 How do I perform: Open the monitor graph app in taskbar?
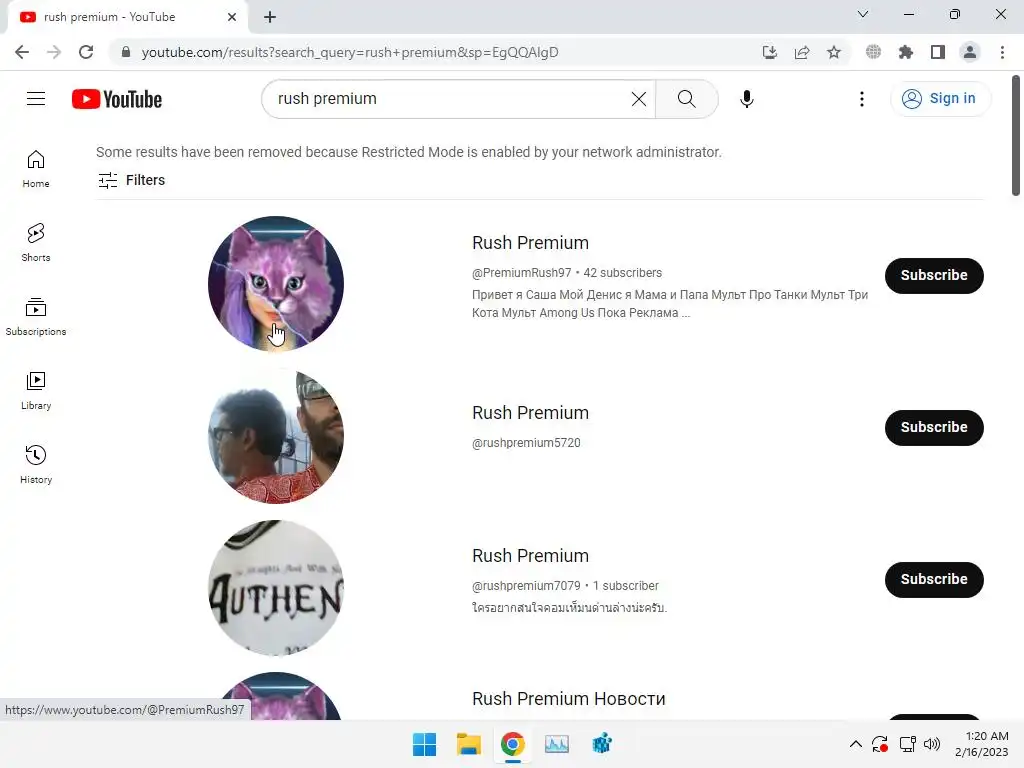point(557,744)
